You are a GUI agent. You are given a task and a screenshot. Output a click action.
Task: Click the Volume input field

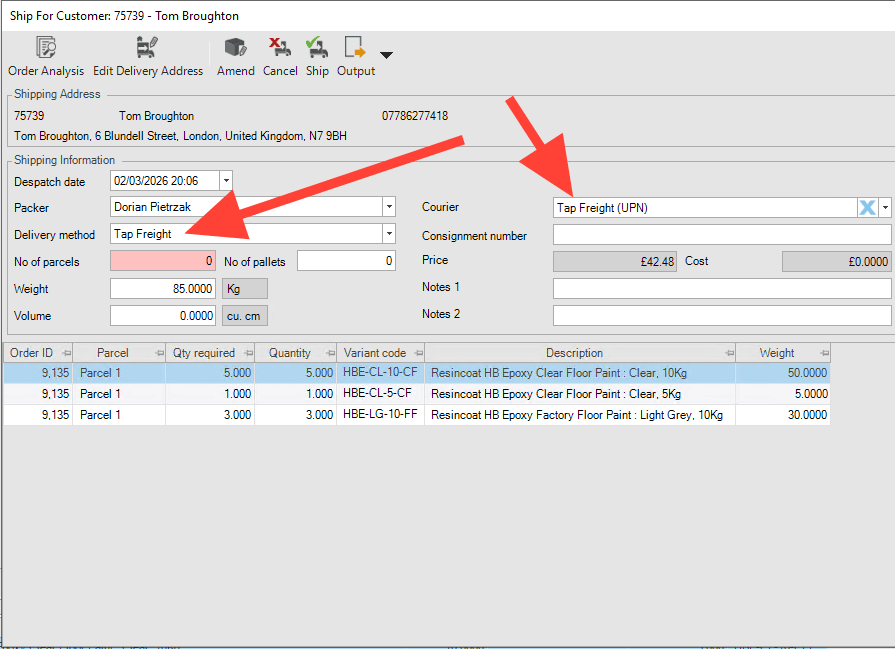pos(163,316)
